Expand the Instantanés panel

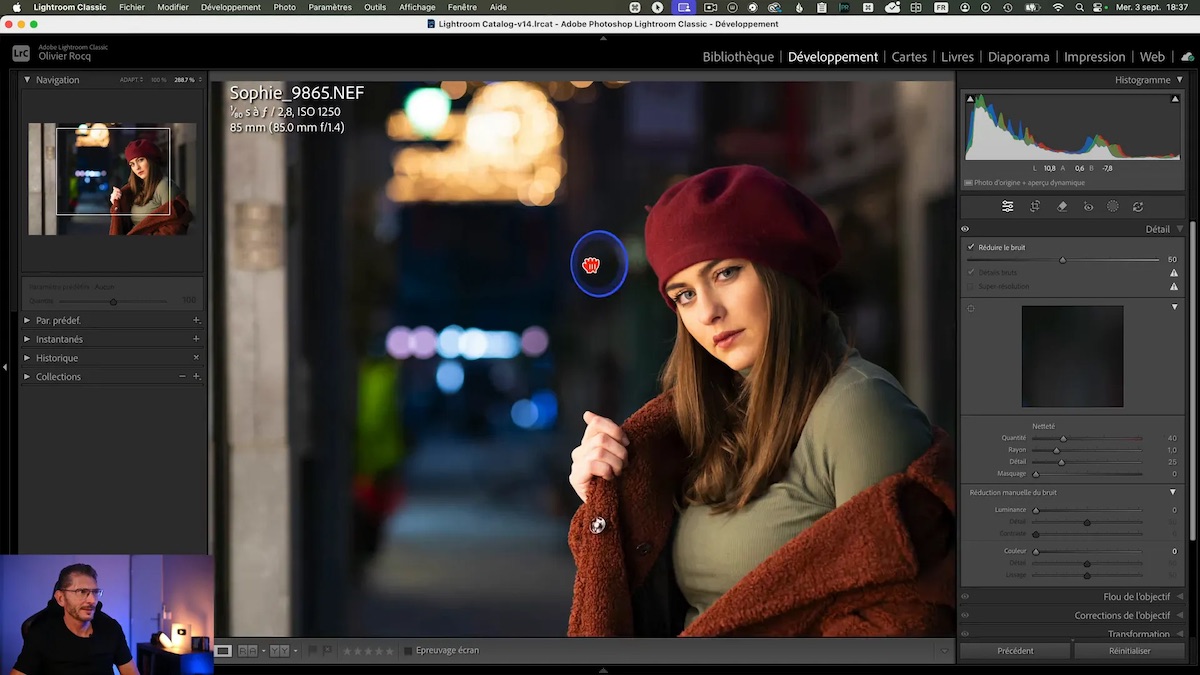(x=27, y=339)
